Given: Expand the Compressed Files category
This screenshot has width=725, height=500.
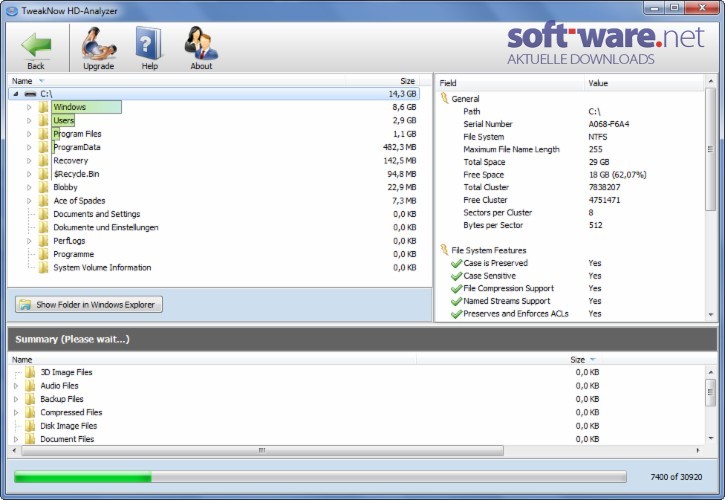Looking at the screenshot, I should tap(16, 413).
